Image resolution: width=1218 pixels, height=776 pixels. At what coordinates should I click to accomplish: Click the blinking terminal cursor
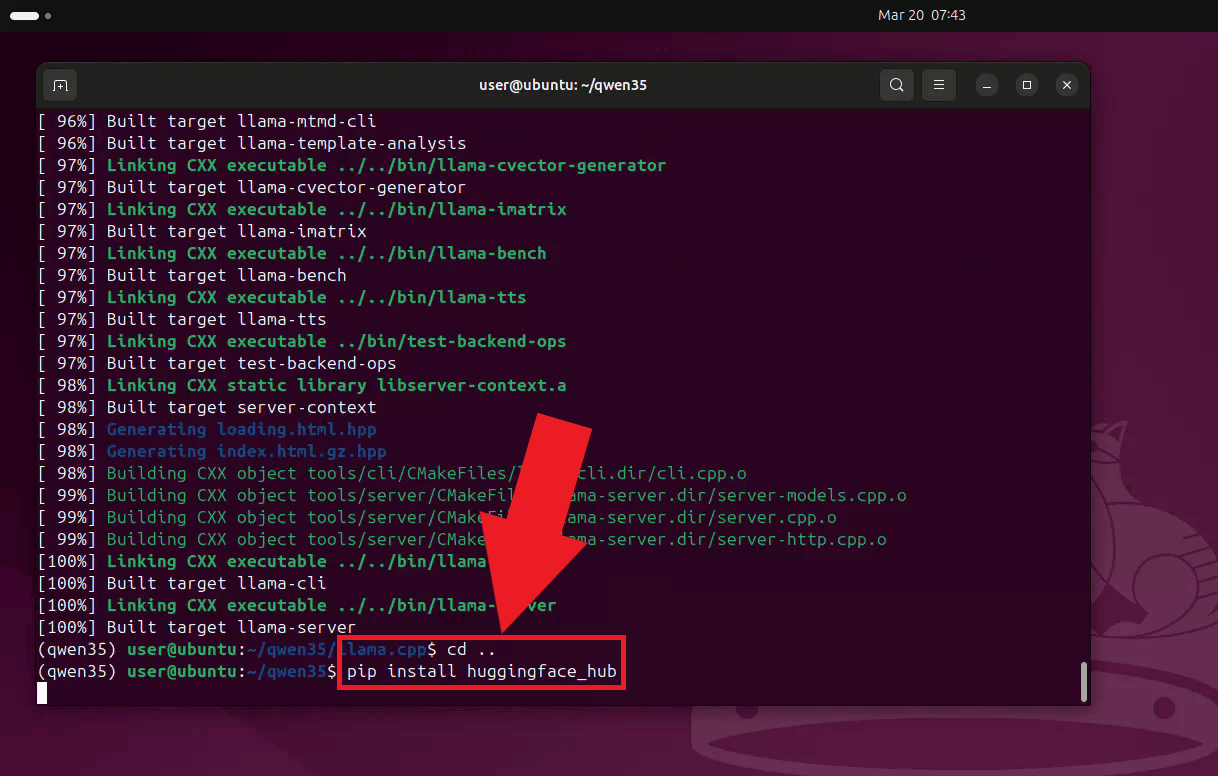41,693
